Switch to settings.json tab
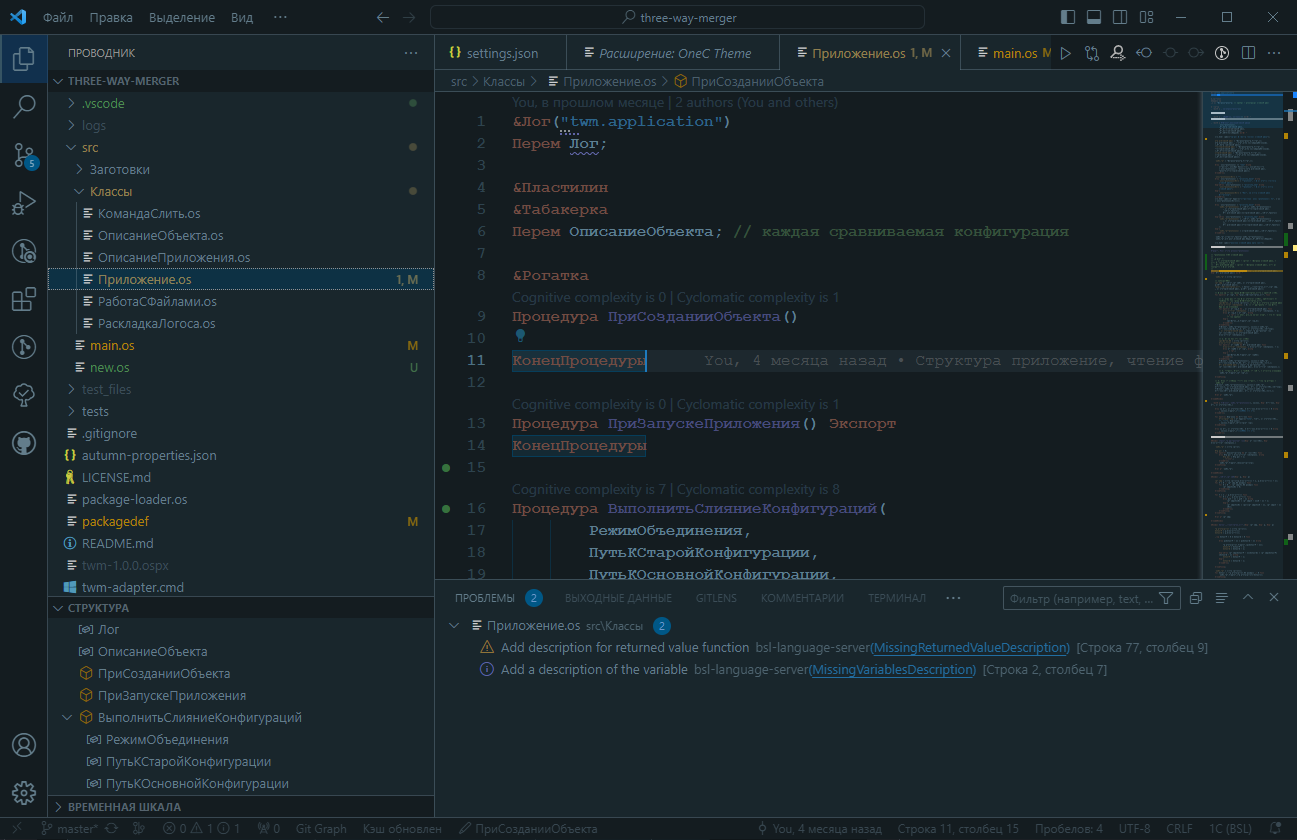The image size is (1297, 840). click(500, 53)
